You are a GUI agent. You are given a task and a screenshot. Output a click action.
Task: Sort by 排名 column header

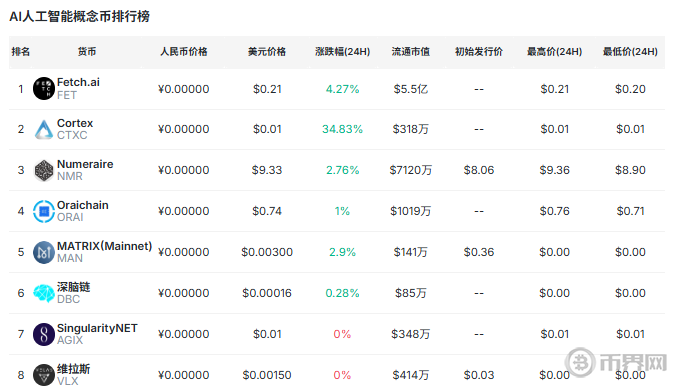click(21, 52)
